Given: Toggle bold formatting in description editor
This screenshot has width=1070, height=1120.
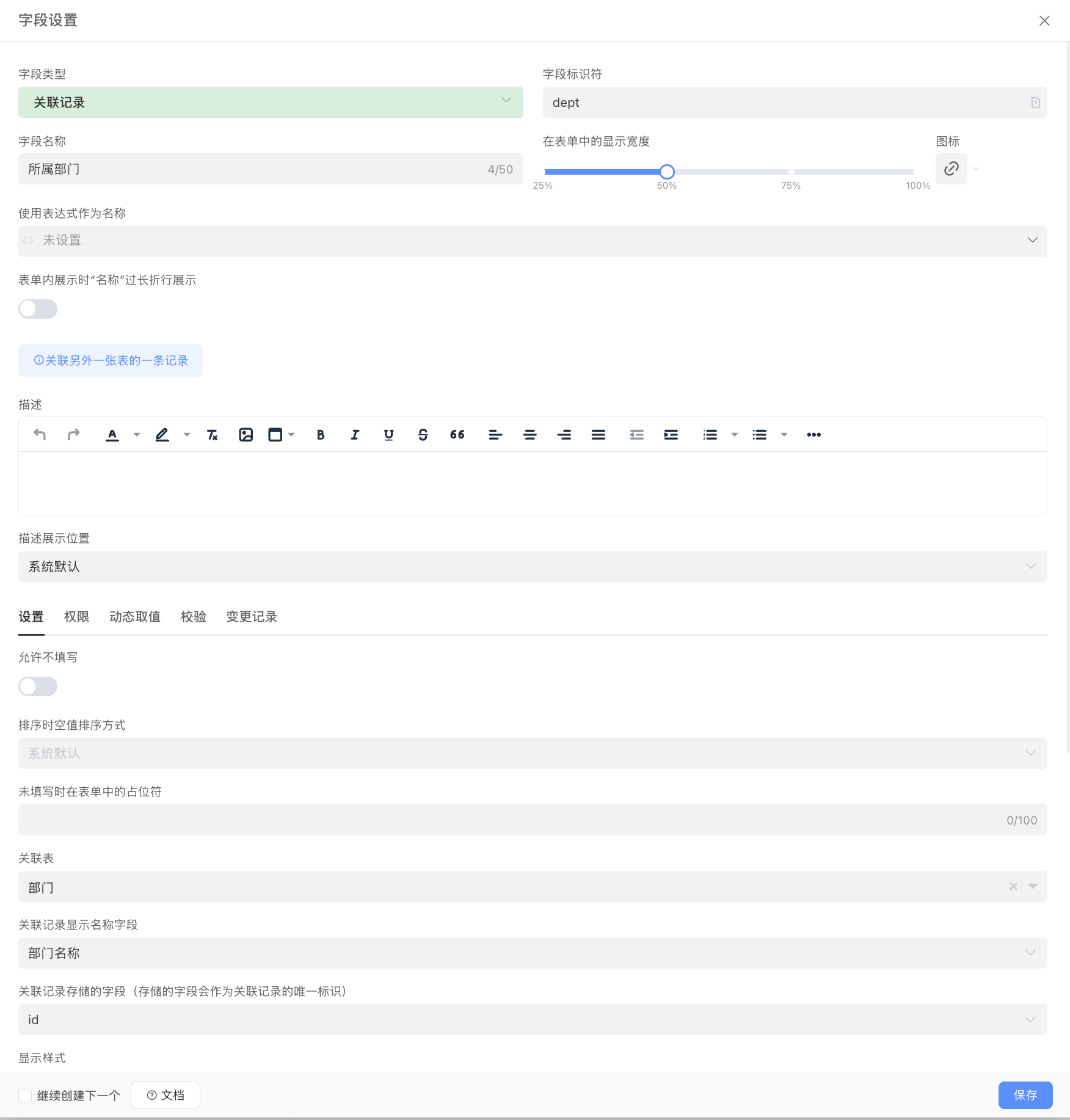Looking at the screenshot, I should tap(320, 434).
